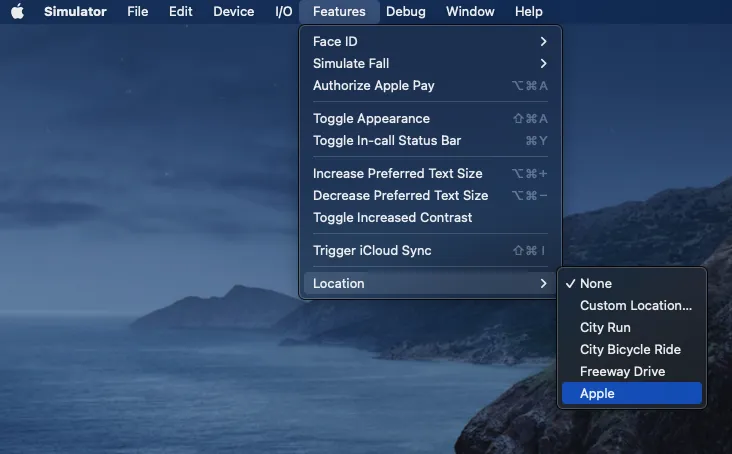Open the Debug menu
Viewport: 732px width, 454px height.
tap(406, 12)
